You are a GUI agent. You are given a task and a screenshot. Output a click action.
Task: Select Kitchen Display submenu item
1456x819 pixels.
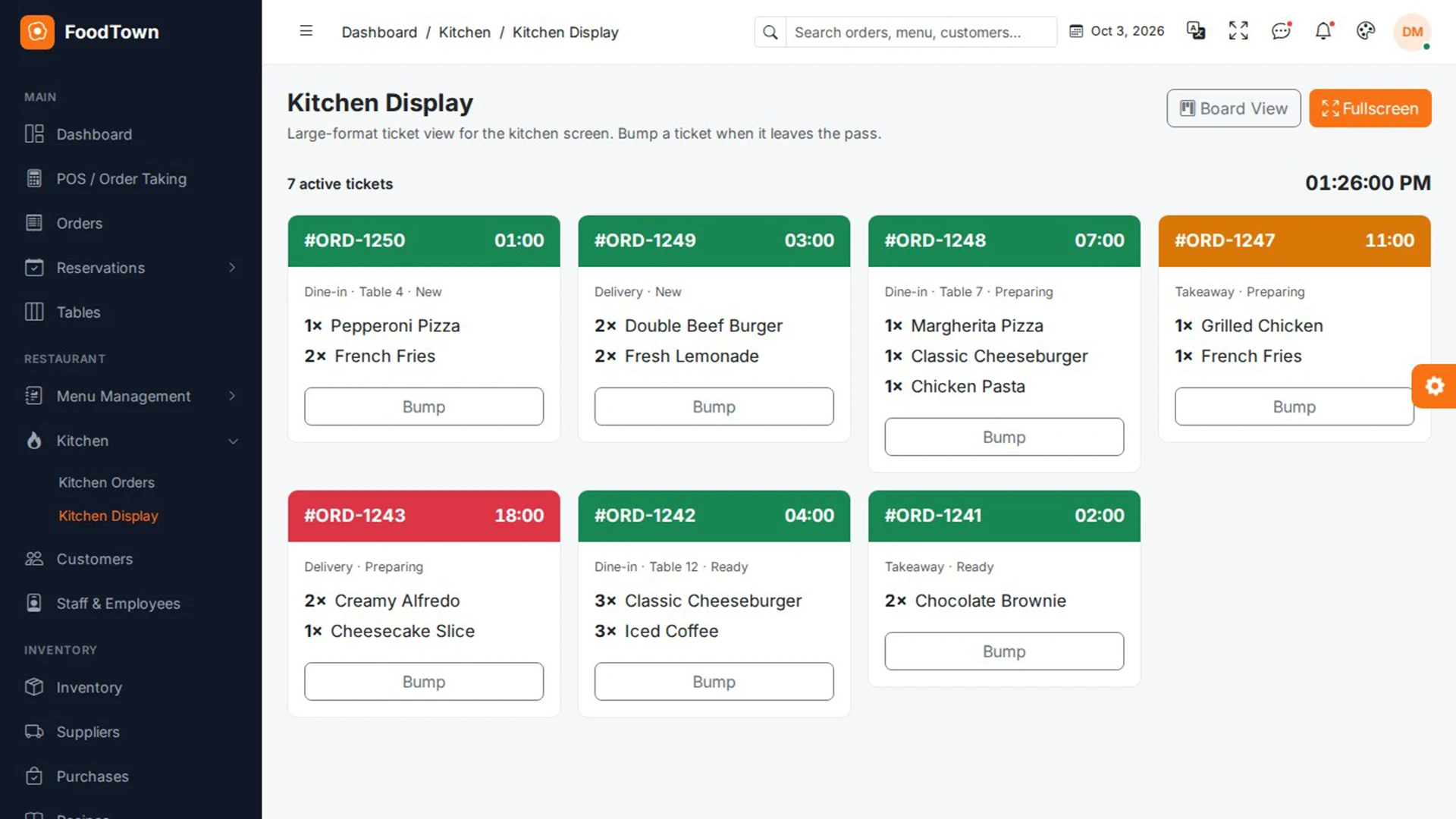click(108, 516)
